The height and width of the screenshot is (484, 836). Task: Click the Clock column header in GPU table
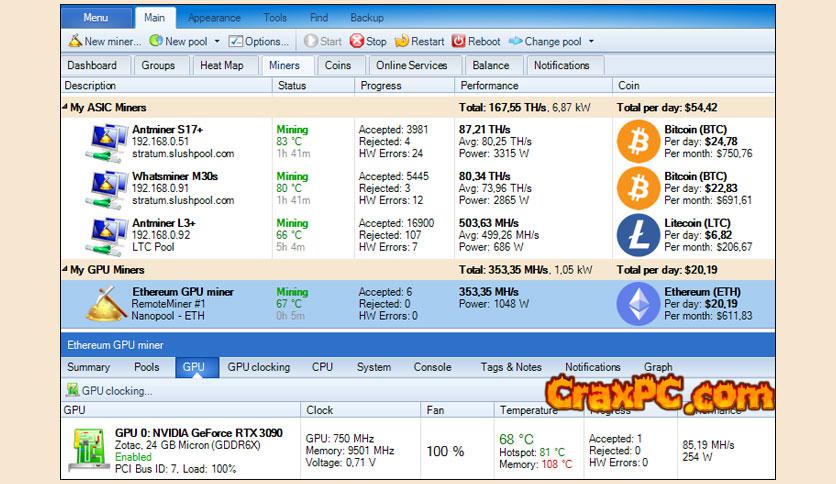[x=360, y=410]
